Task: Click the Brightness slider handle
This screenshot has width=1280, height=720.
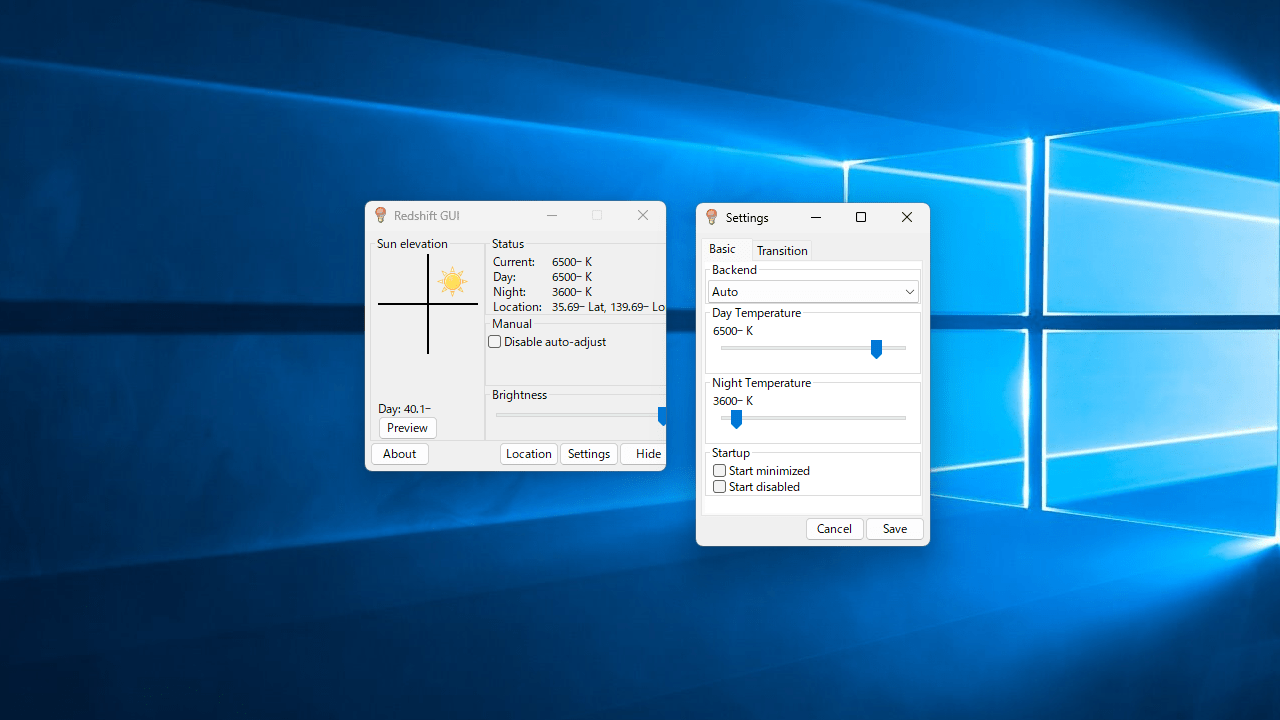Action: point(662,415)
